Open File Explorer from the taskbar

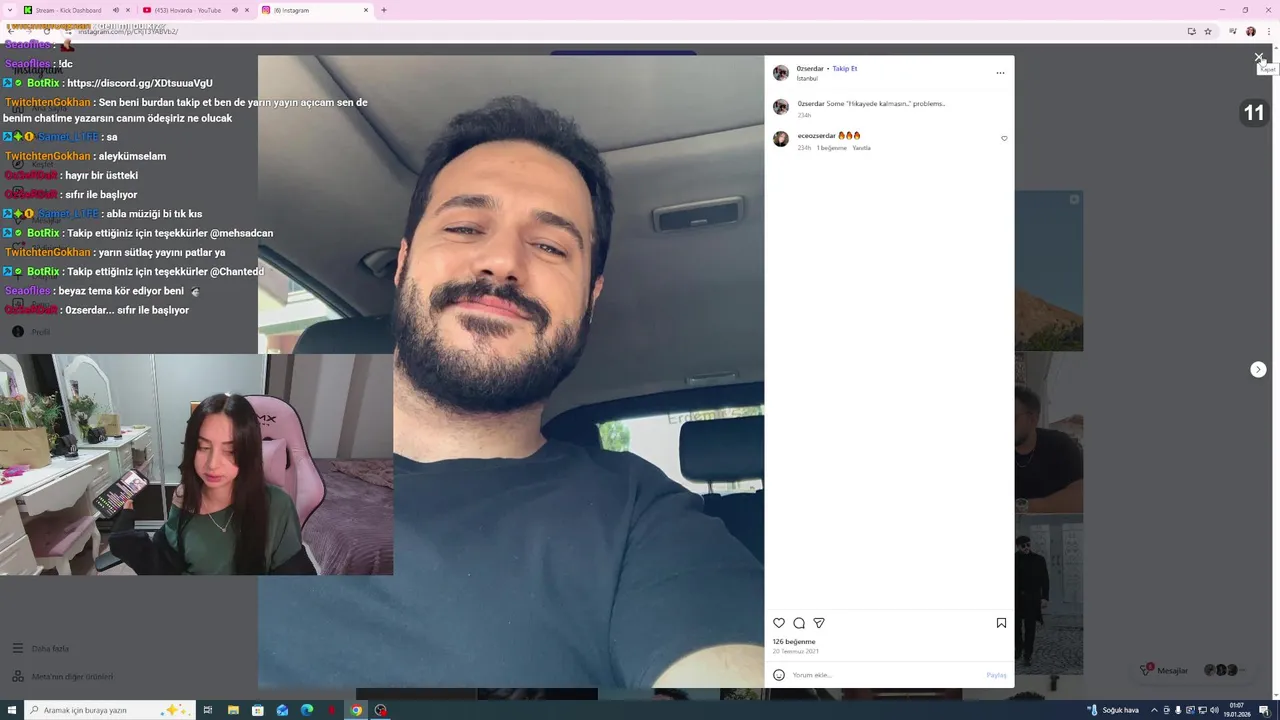pyautogui.click(x=233, y=710)
